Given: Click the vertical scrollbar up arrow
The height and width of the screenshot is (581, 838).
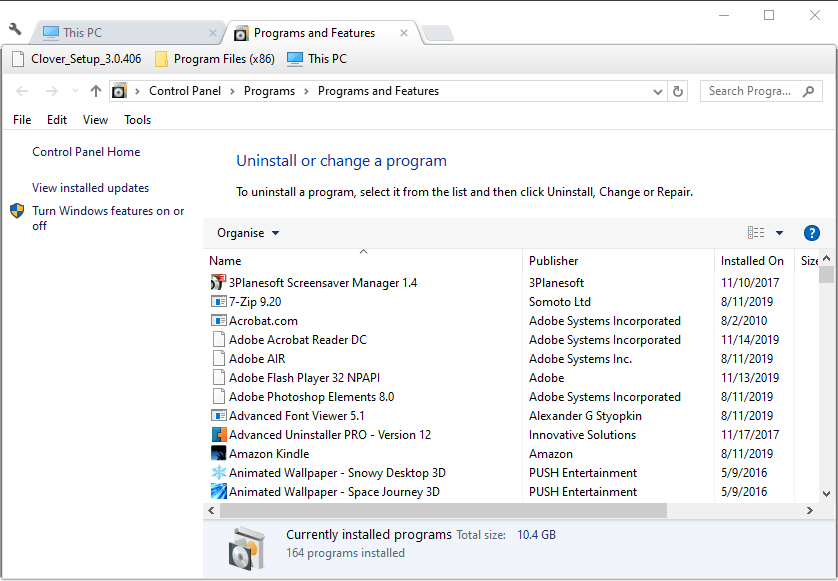Looking at the screenshot, I should pyautogui.click(x=826, y=259).
